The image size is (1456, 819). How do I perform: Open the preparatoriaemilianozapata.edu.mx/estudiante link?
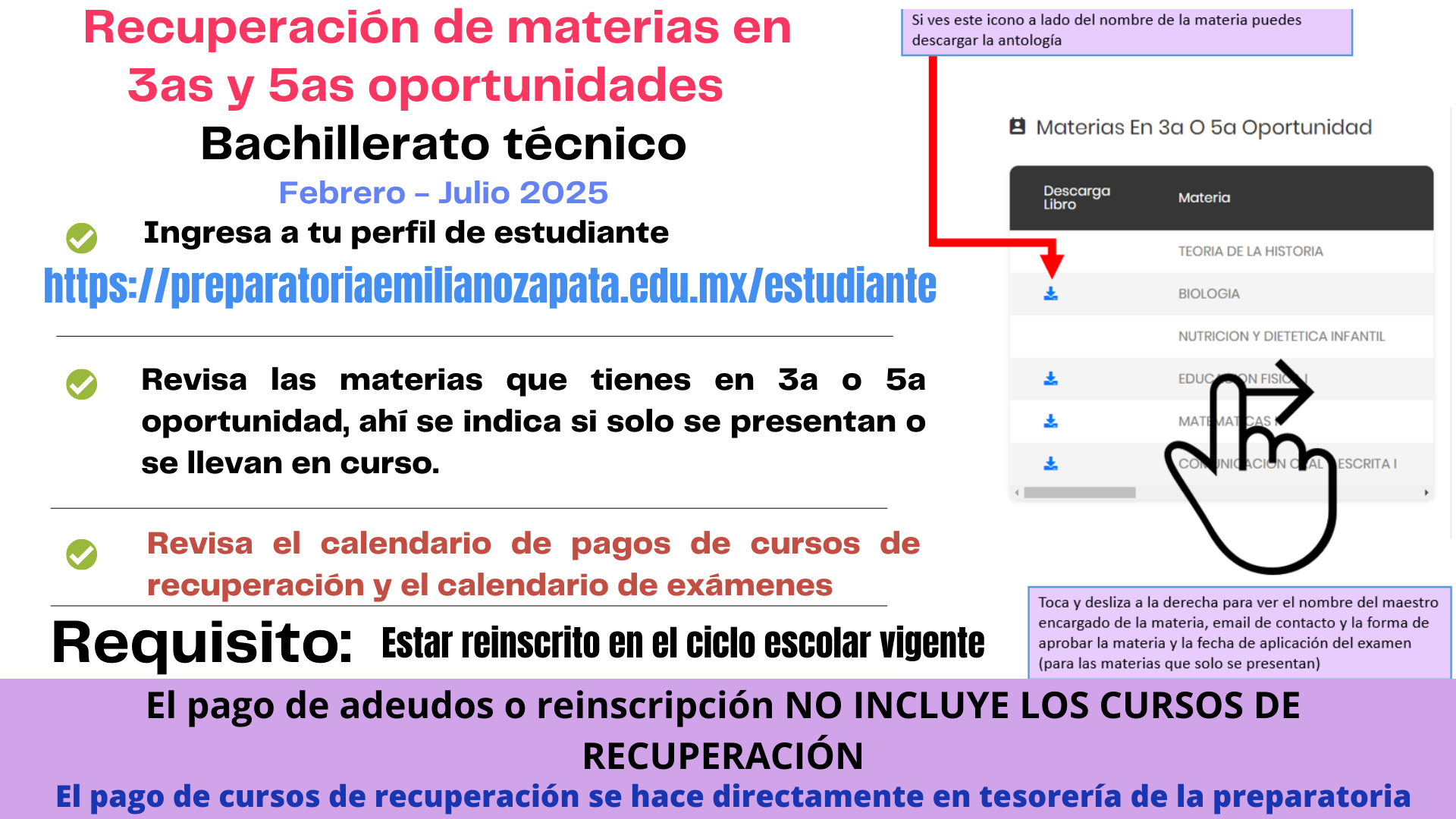pos(490,286)
